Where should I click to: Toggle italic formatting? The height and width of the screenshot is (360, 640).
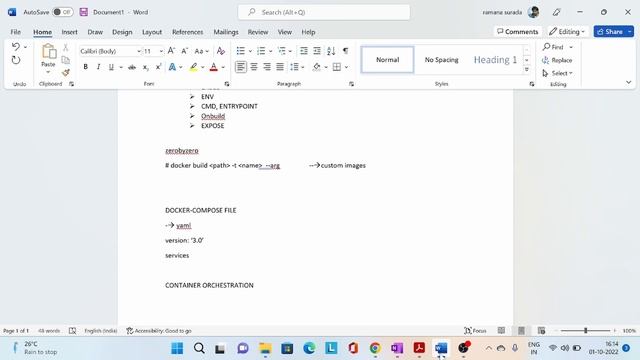pos(98,67)
